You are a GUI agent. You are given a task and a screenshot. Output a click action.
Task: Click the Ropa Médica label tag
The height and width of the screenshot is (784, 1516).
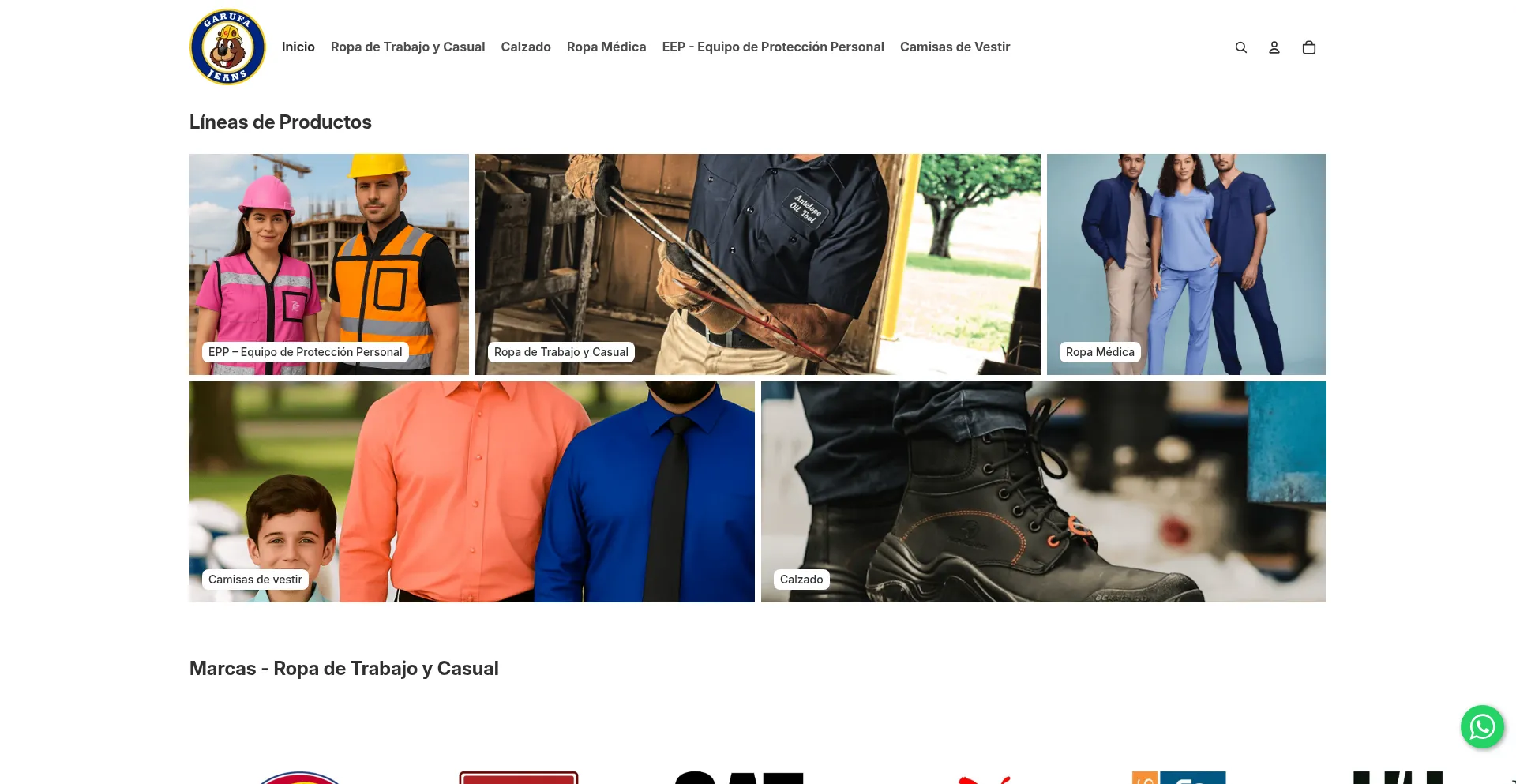point(1100,352)
